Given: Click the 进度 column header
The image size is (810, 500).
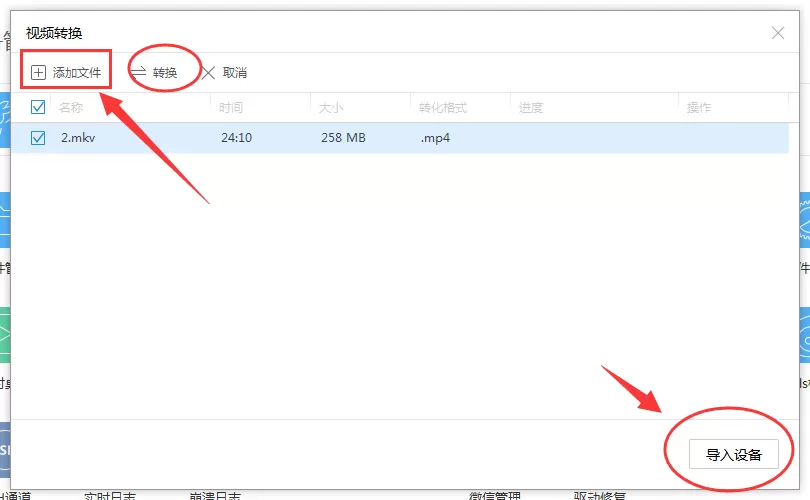Looking at the screenshot, I should point(531,107).
